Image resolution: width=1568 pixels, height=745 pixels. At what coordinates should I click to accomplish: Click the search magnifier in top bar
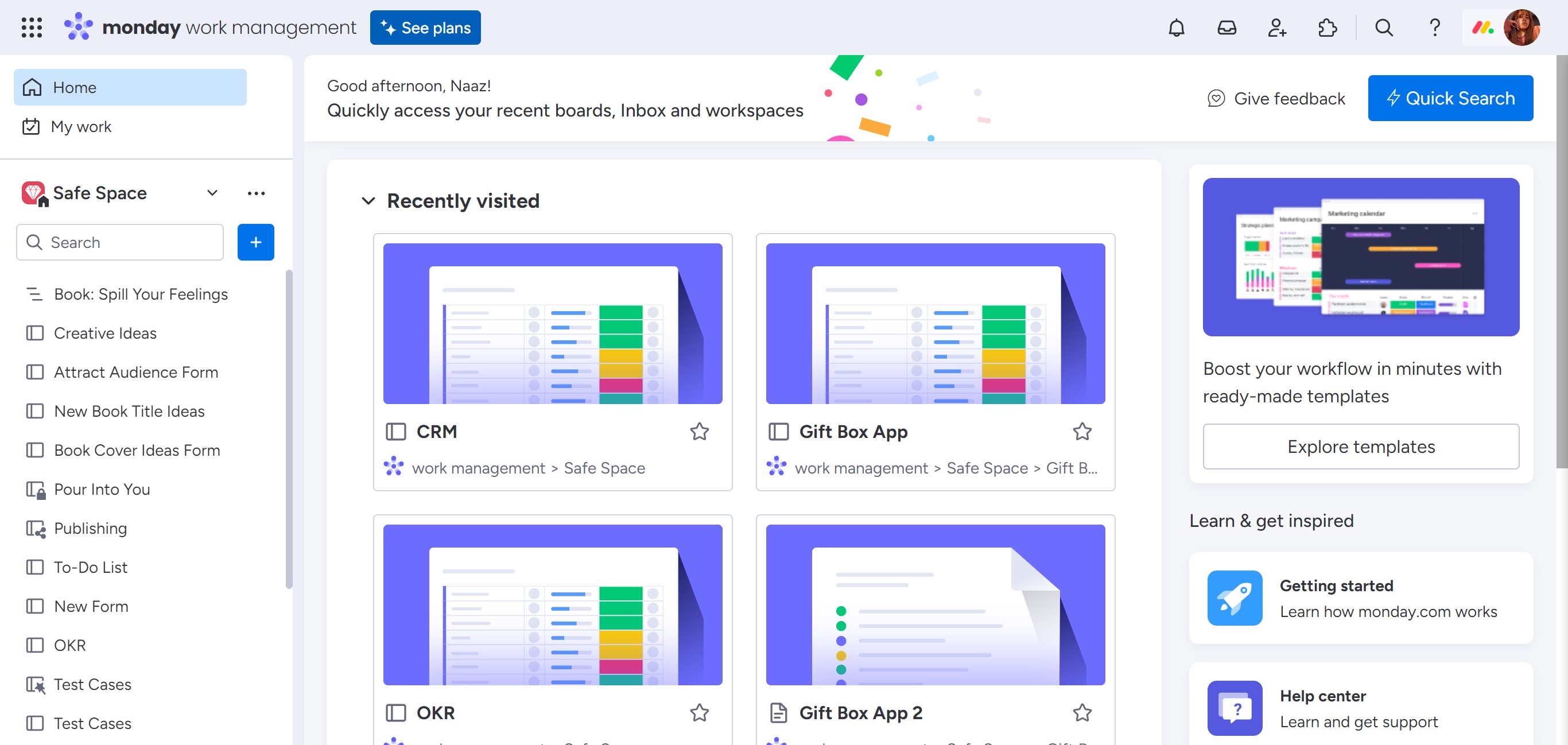click(x=1384, y=28)
